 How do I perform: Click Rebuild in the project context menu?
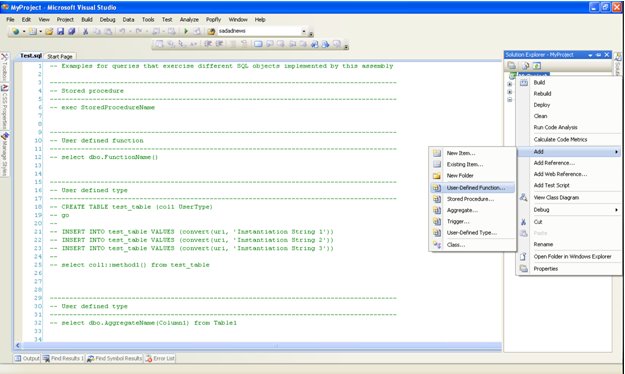click(x=568, y=94)
